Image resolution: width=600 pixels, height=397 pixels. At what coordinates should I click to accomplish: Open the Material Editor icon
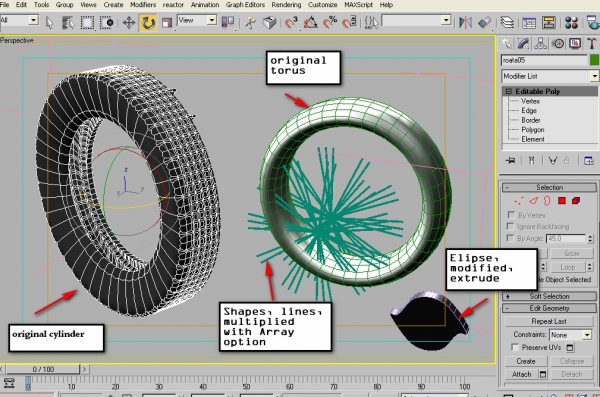point(571,23)
